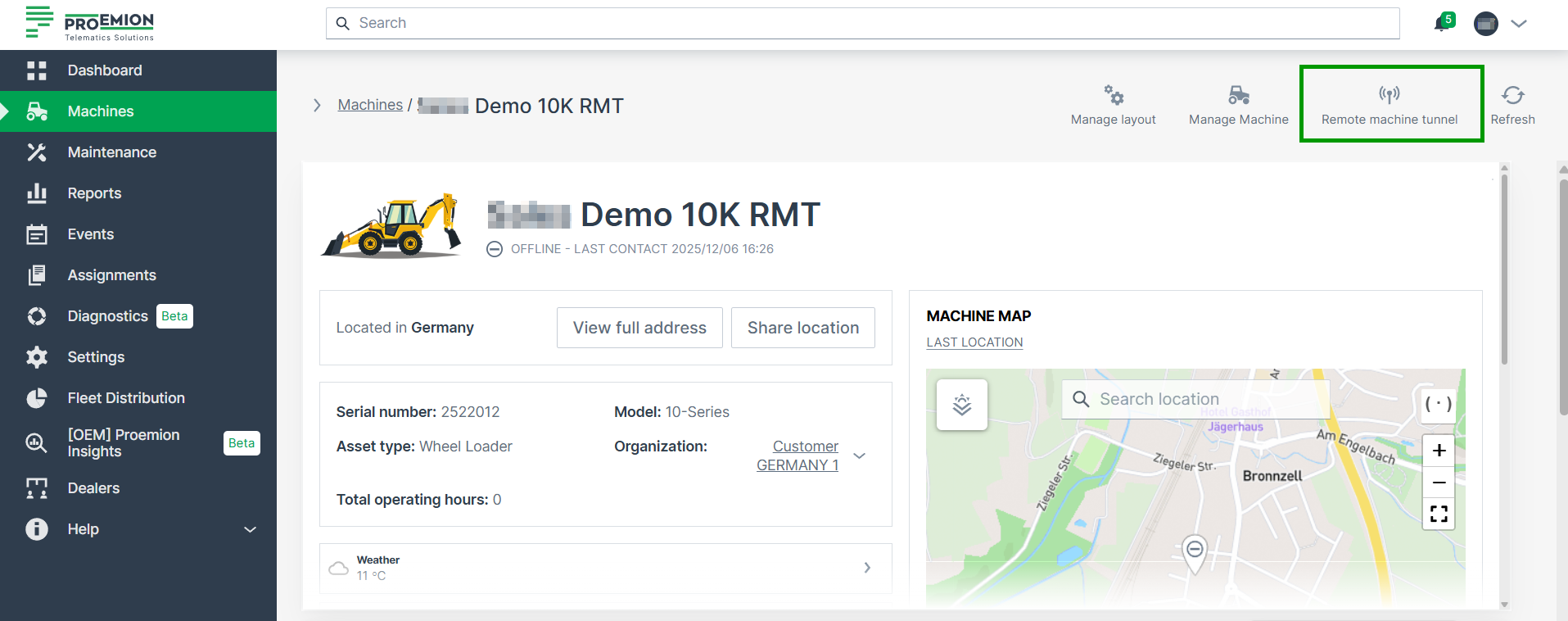Screen dimensions: 1568x621
Task: Refresh the machine page
Action: point(1512,104)
